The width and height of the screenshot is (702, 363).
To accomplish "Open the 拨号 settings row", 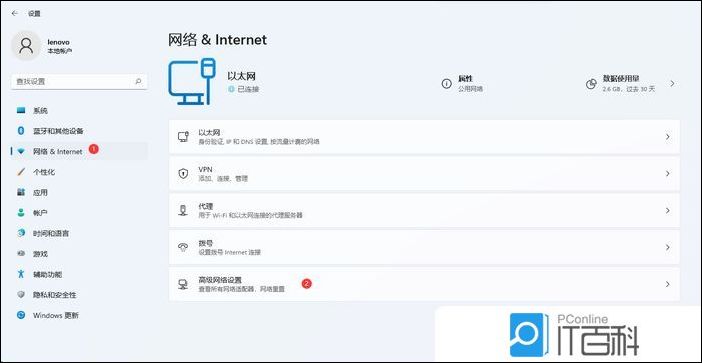I will pyautogui.click(x=424, y=247).
